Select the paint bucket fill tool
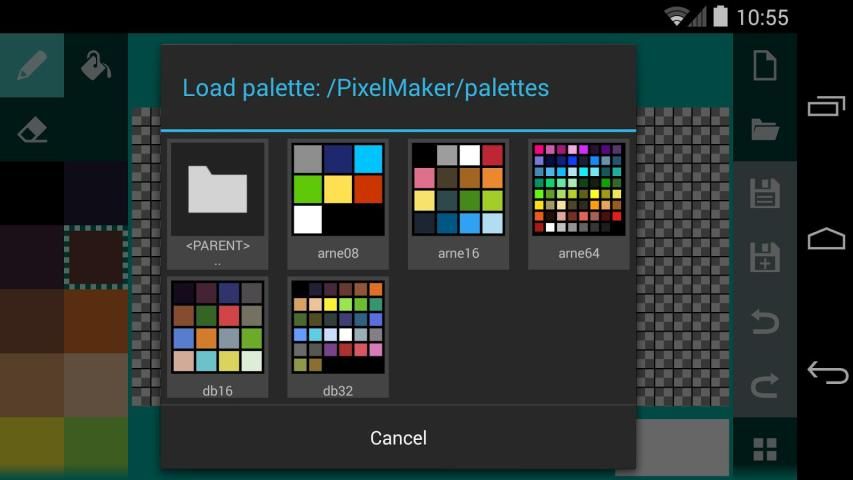Screen dimensions: 853x480 tap(96, 66)
